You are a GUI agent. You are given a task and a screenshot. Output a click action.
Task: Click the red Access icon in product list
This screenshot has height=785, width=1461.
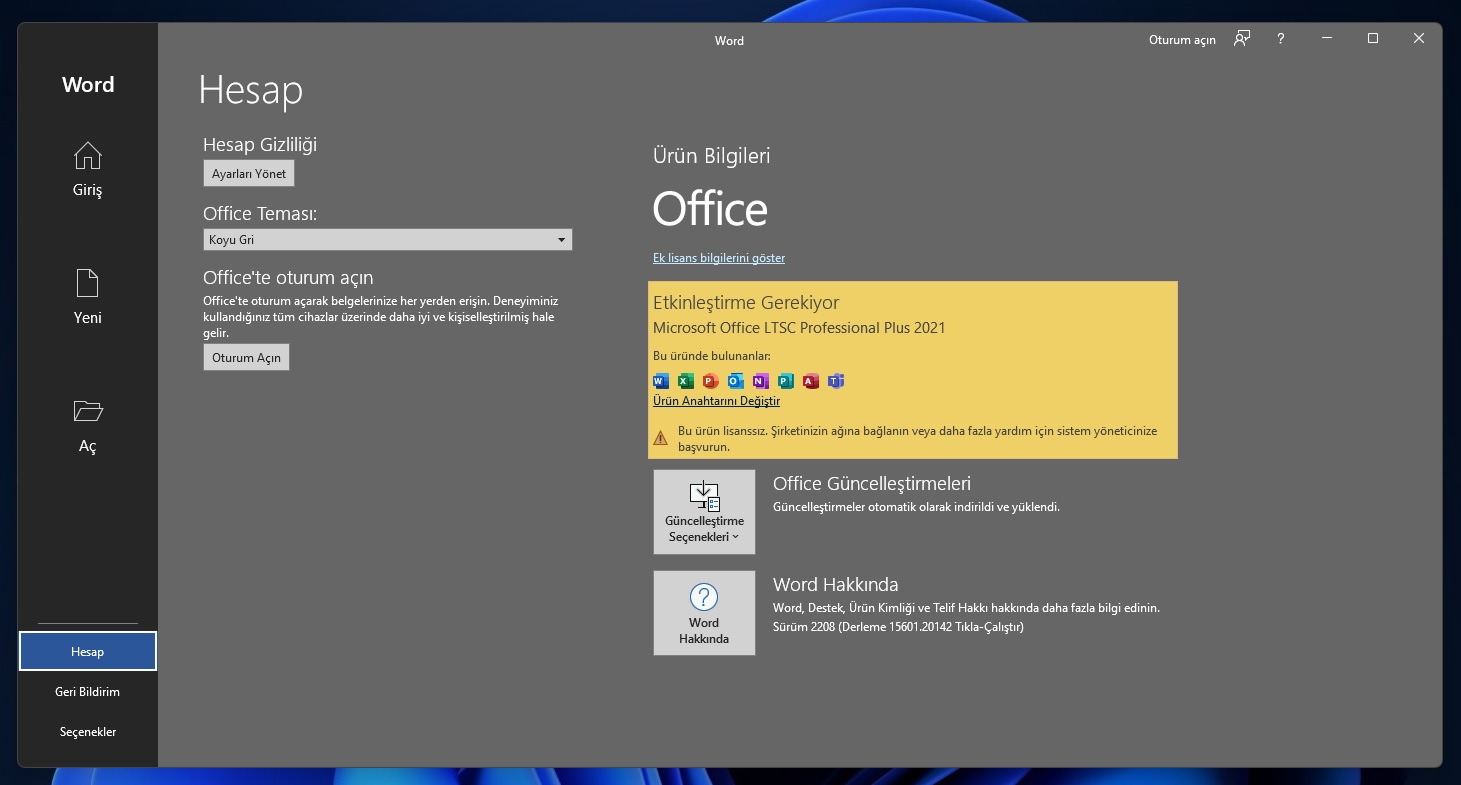coord(810,381)
